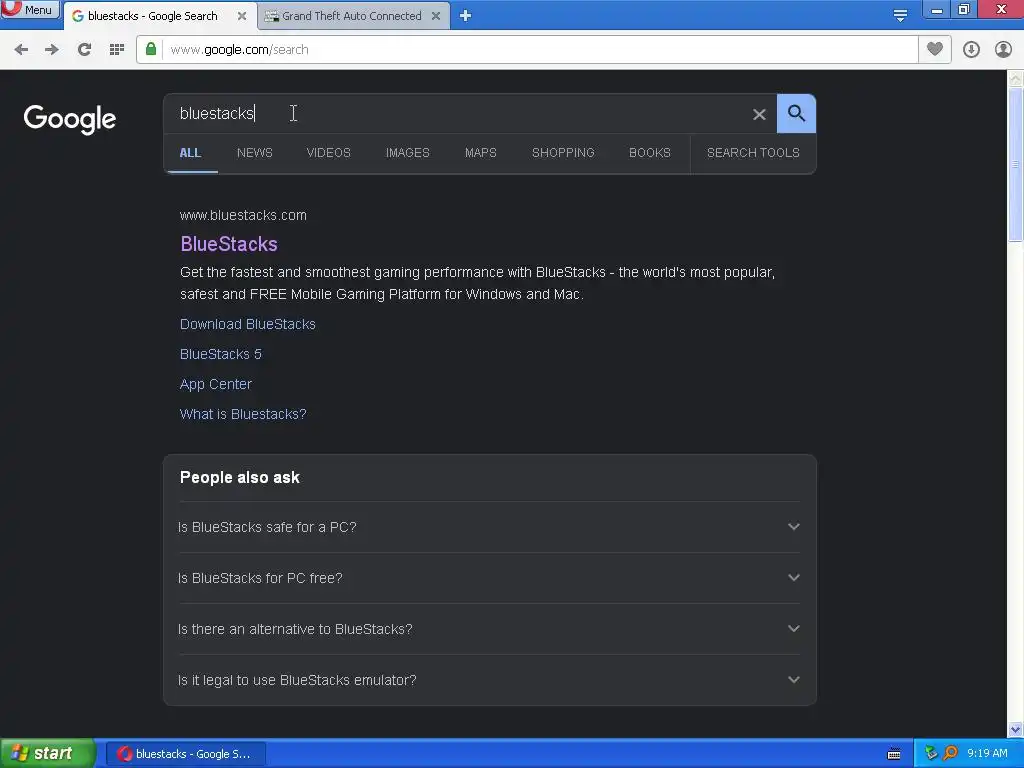1024x768 pixels.
Task: Click the orange search tray icon
Action: click(950, 754)
